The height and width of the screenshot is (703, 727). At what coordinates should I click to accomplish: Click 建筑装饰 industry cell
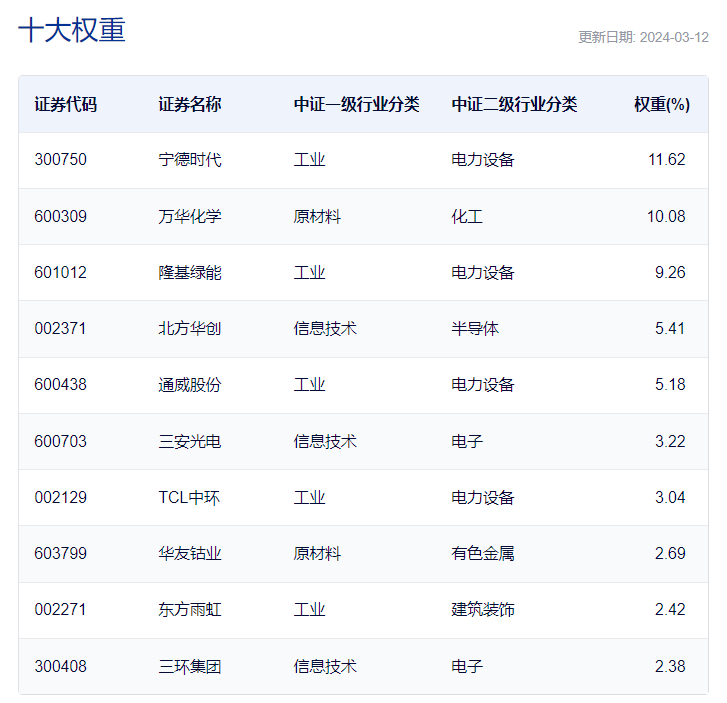point(483,609)
